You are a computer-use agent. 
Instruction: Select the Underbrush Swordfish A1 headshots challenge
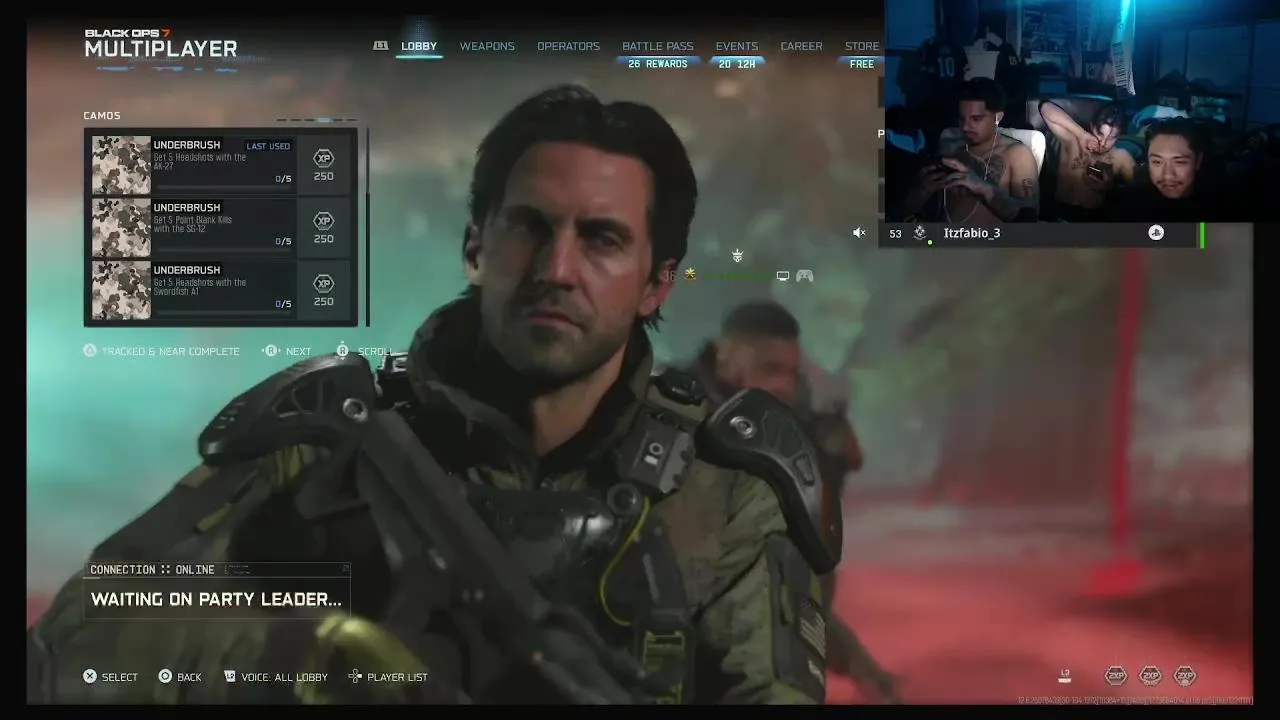coord(221,290)
